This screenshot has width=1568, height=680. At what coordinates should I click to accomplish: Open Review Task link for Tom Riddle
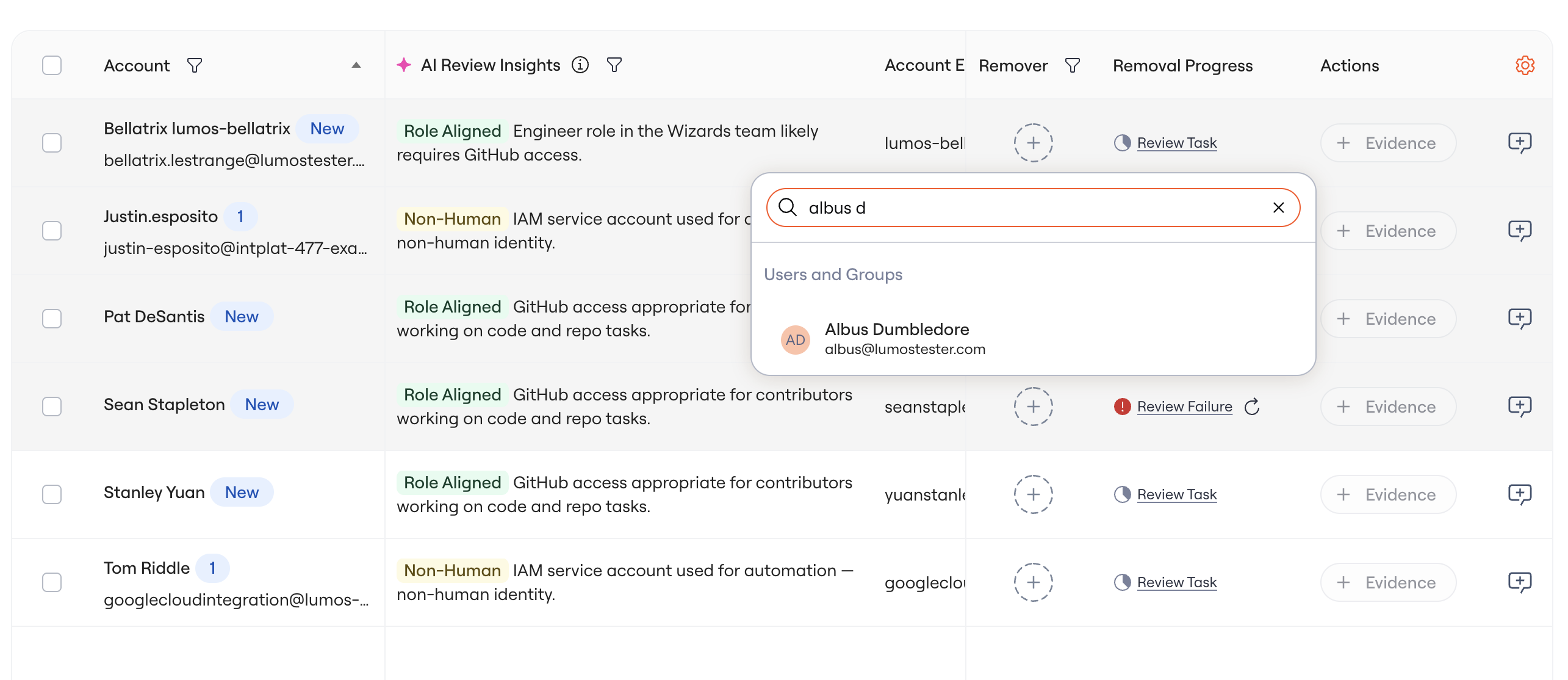pos(1176,582)
